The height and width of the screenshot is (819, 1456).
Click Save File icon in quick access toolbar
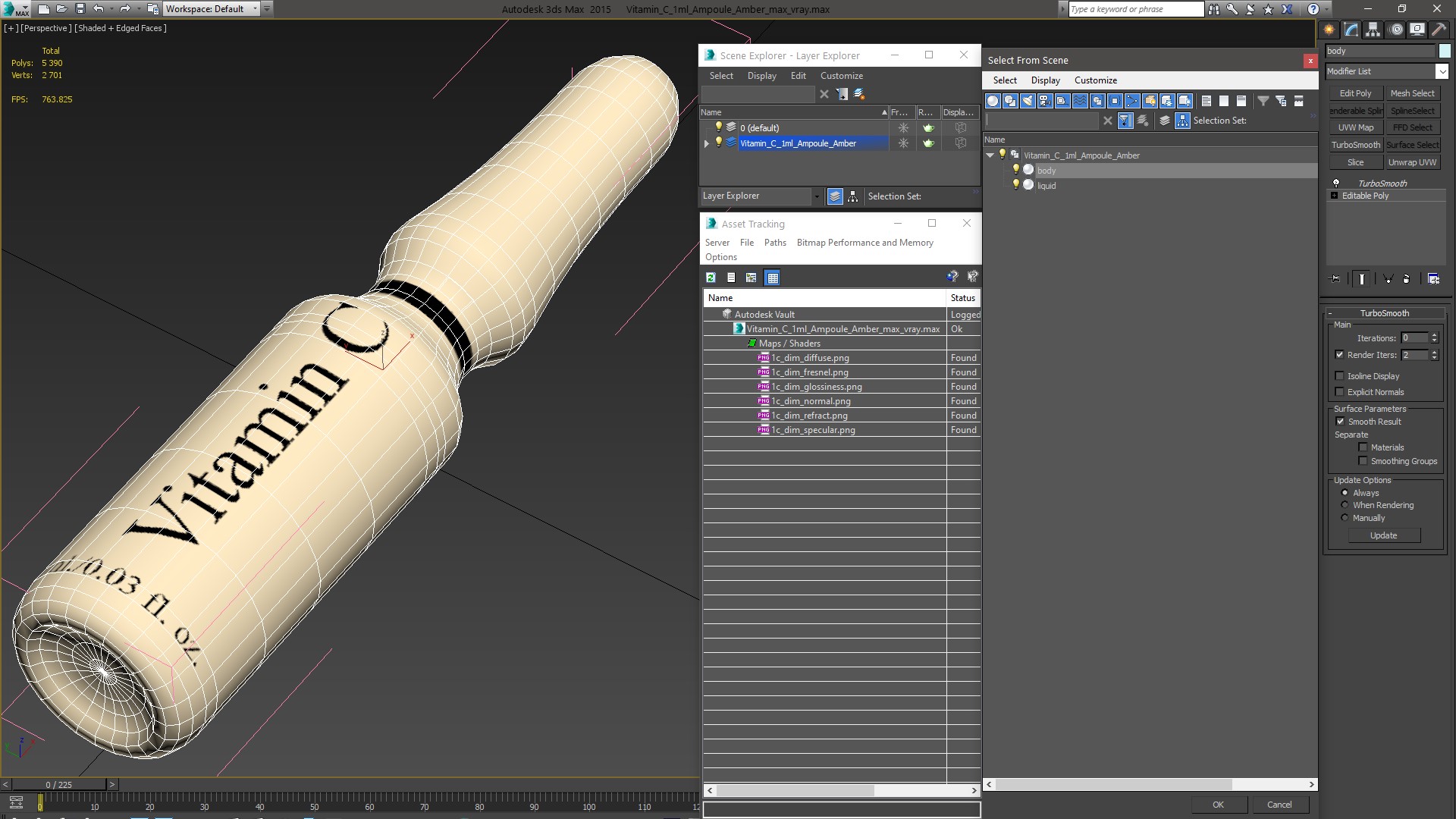tap(80, 9)
